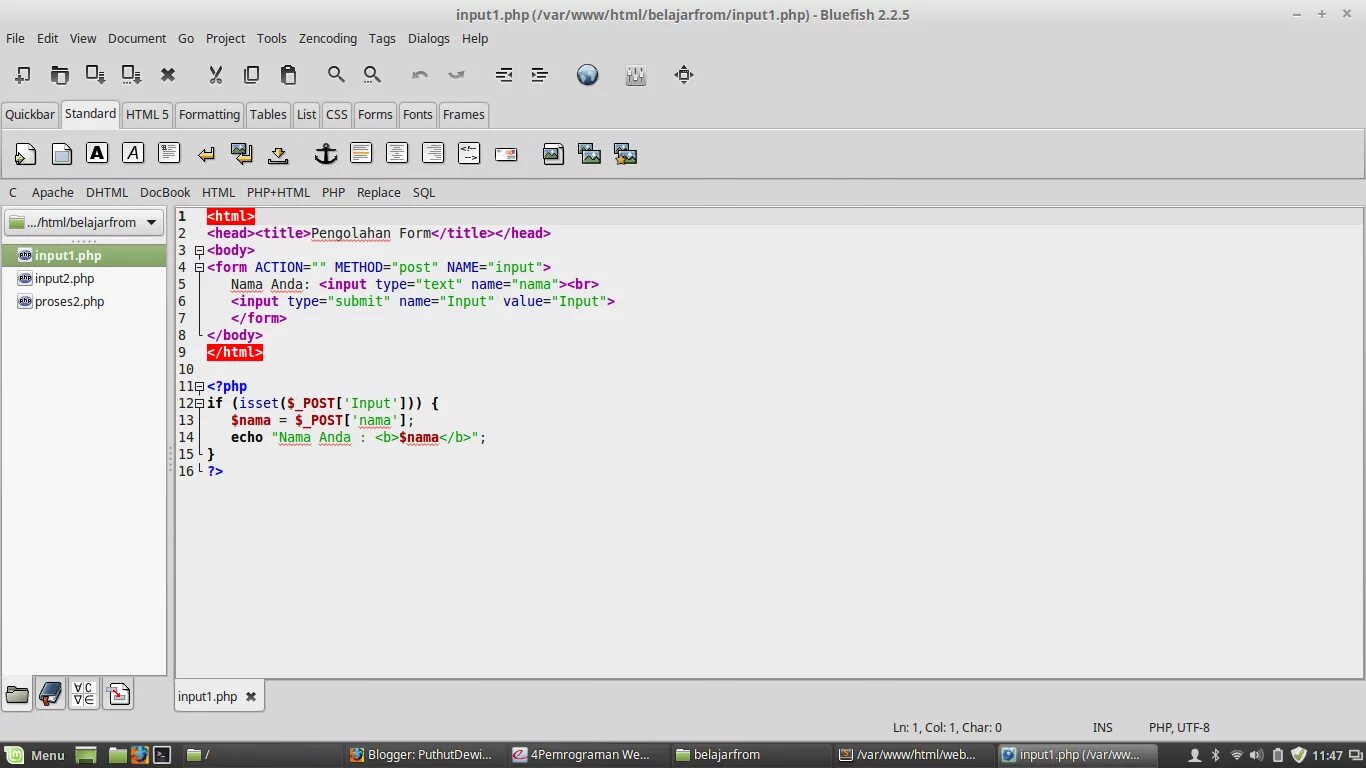Open the advanced Find and Replace tool
Image resolution: width=1366 pixels, height=768 pixels.
[x=372, y=75]
